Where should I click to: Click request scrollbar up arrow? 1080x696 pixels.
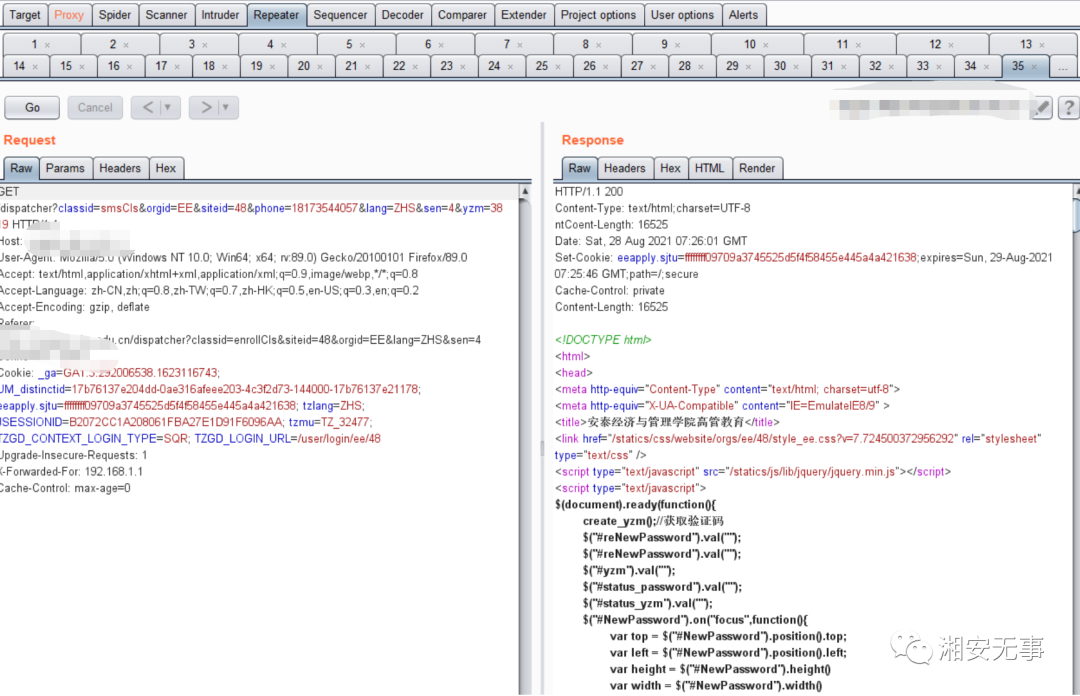(x=525, y=191)
